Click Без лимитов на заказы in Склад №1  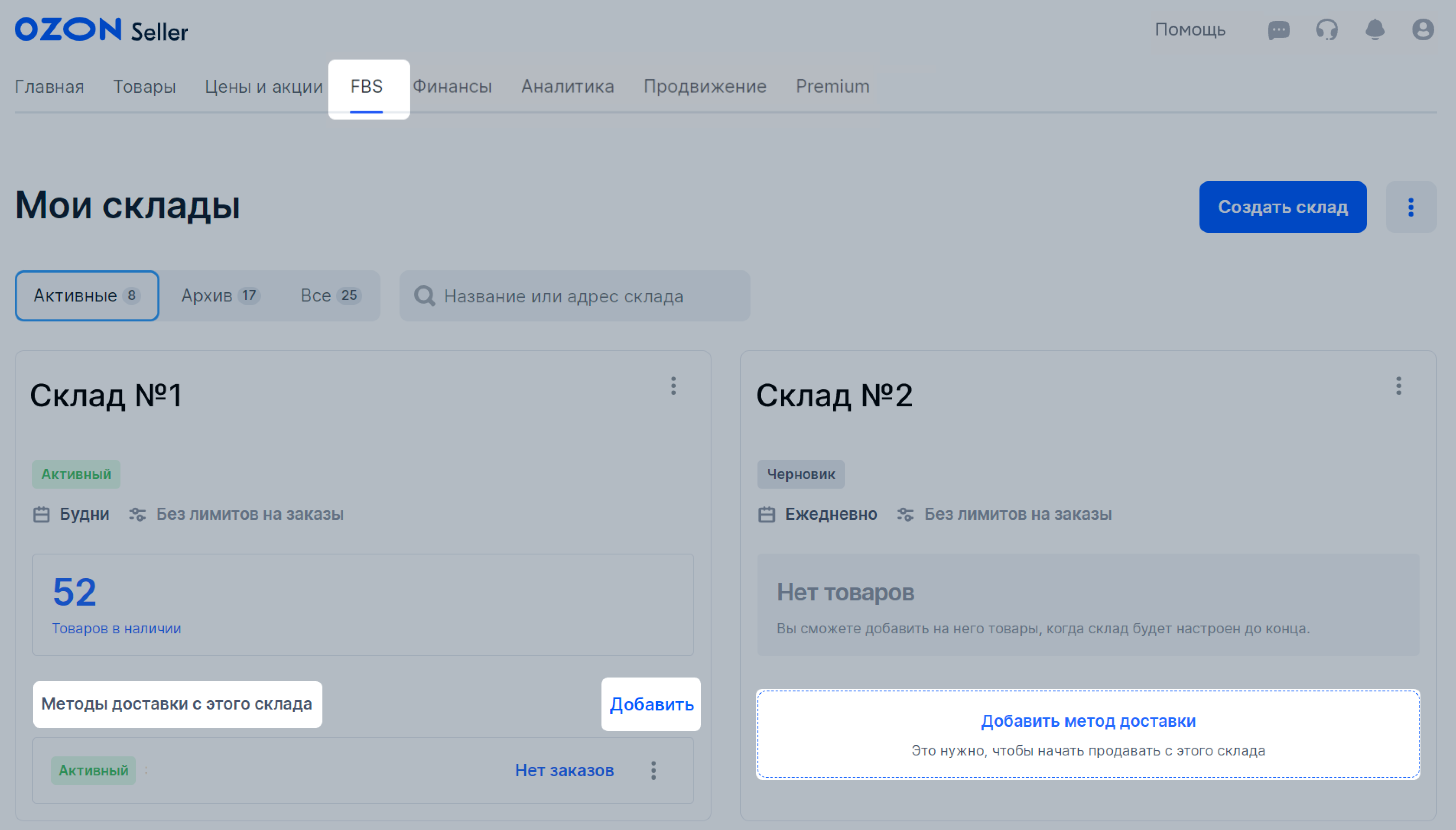250,514
